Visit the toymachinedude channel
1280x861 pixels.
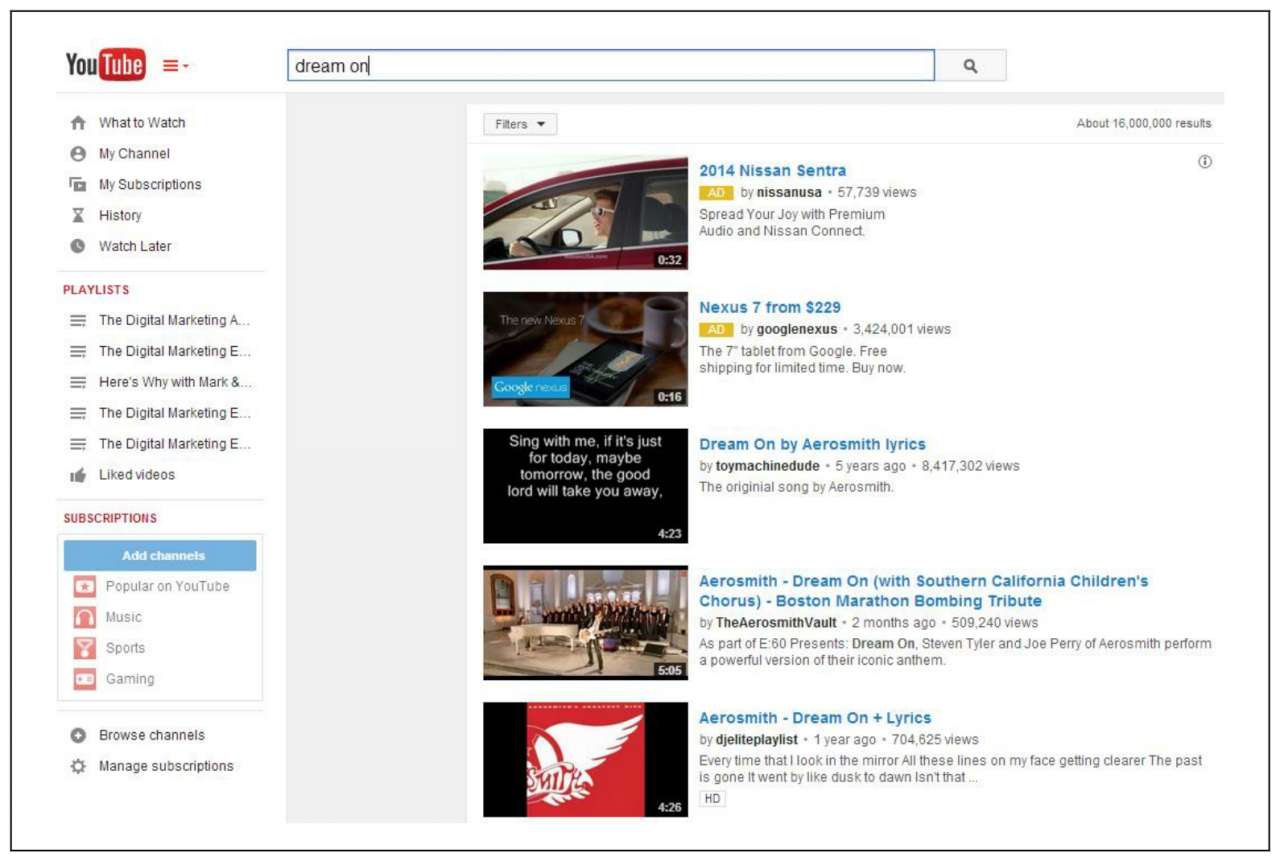click(x=768, y=466)
